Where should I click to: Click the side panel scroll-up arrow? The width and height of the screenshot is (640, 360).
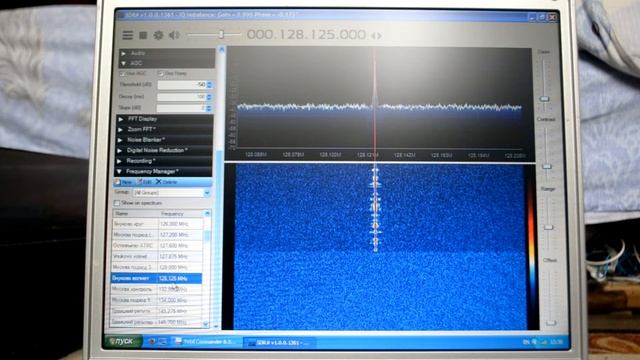[x=222, y=50]
